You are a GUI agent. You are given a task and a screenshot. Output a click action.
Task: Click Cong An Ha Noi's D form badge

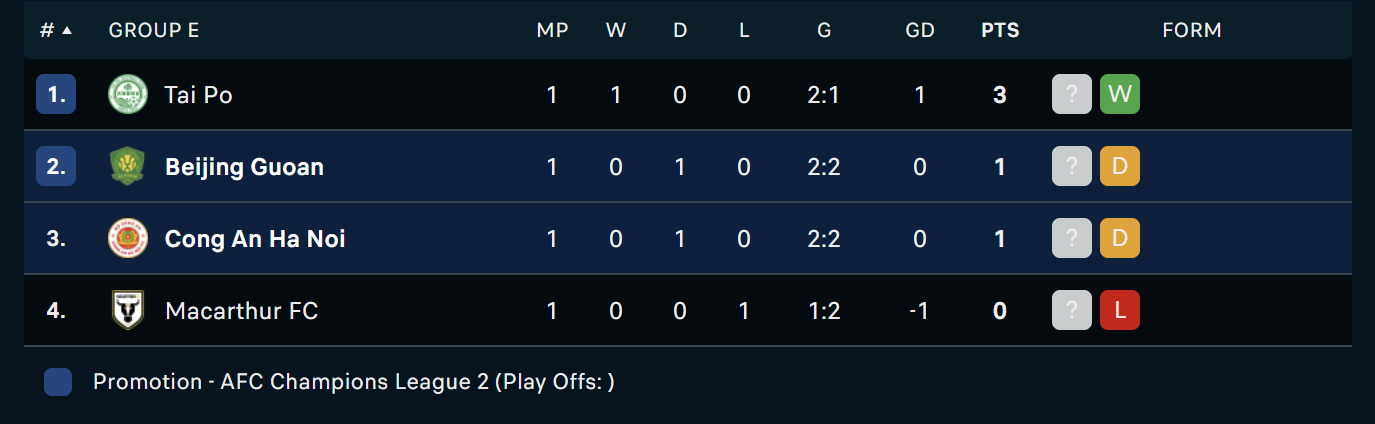pos(1120,239)
